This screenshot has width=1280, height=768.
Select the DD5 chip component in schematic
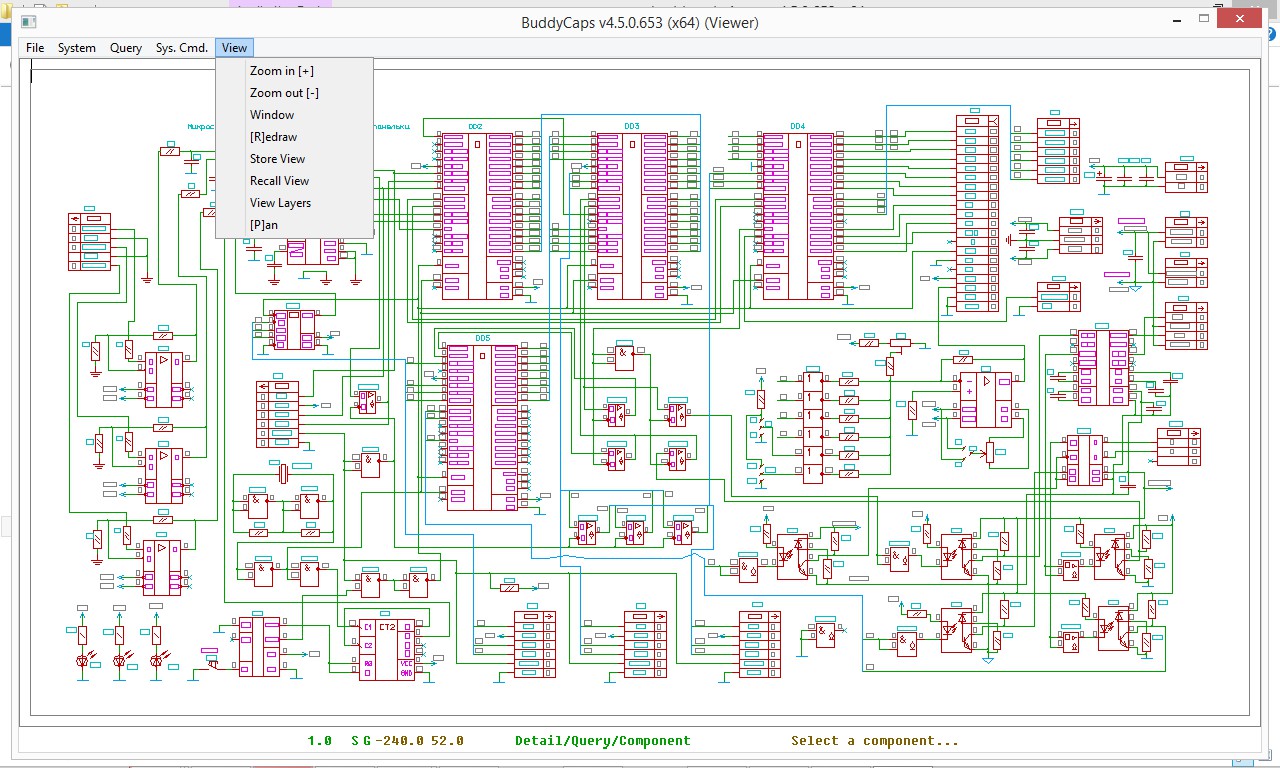(481, 427)
